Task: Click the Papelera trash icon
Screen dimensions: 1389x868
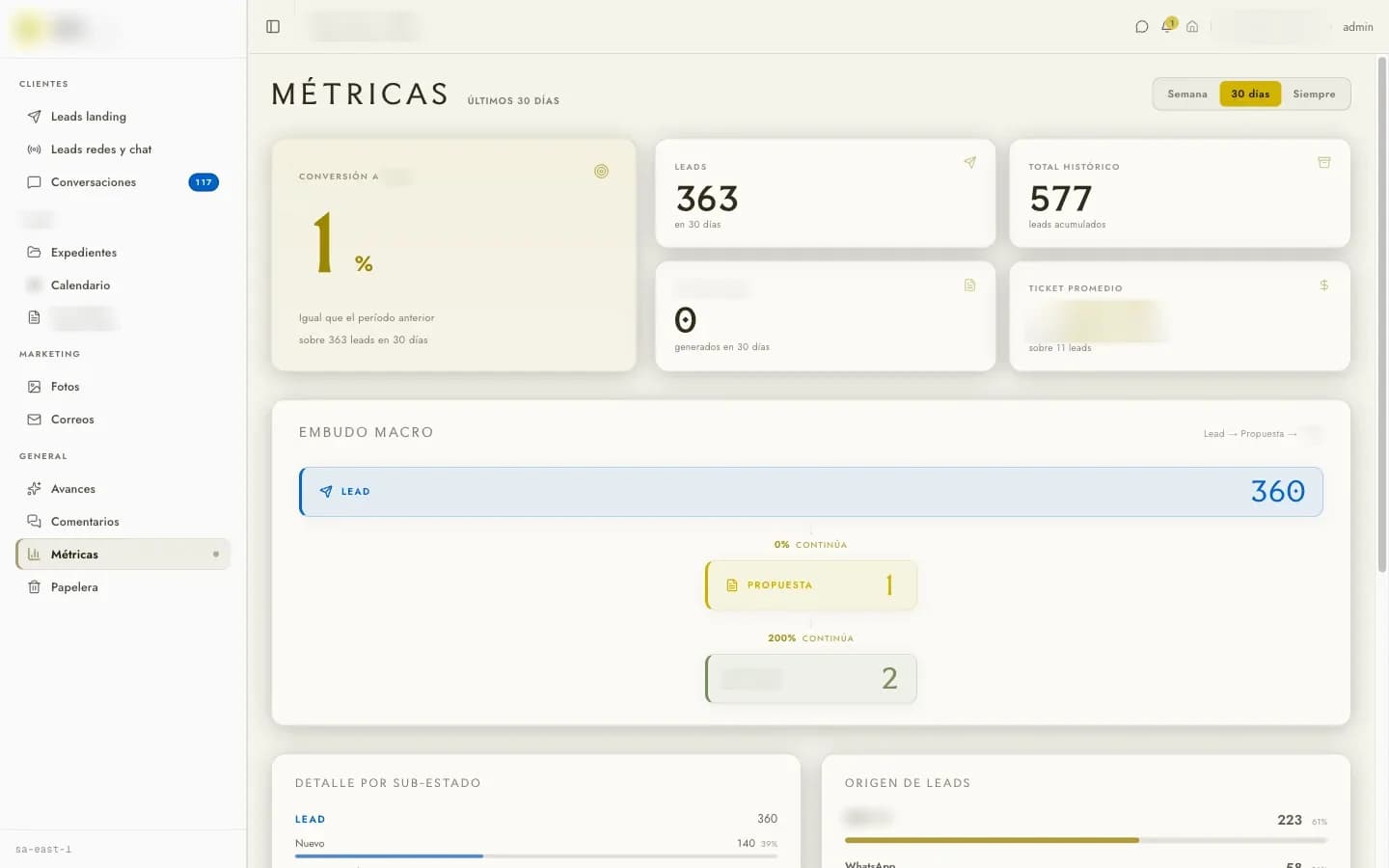Action: click(34, 587)
